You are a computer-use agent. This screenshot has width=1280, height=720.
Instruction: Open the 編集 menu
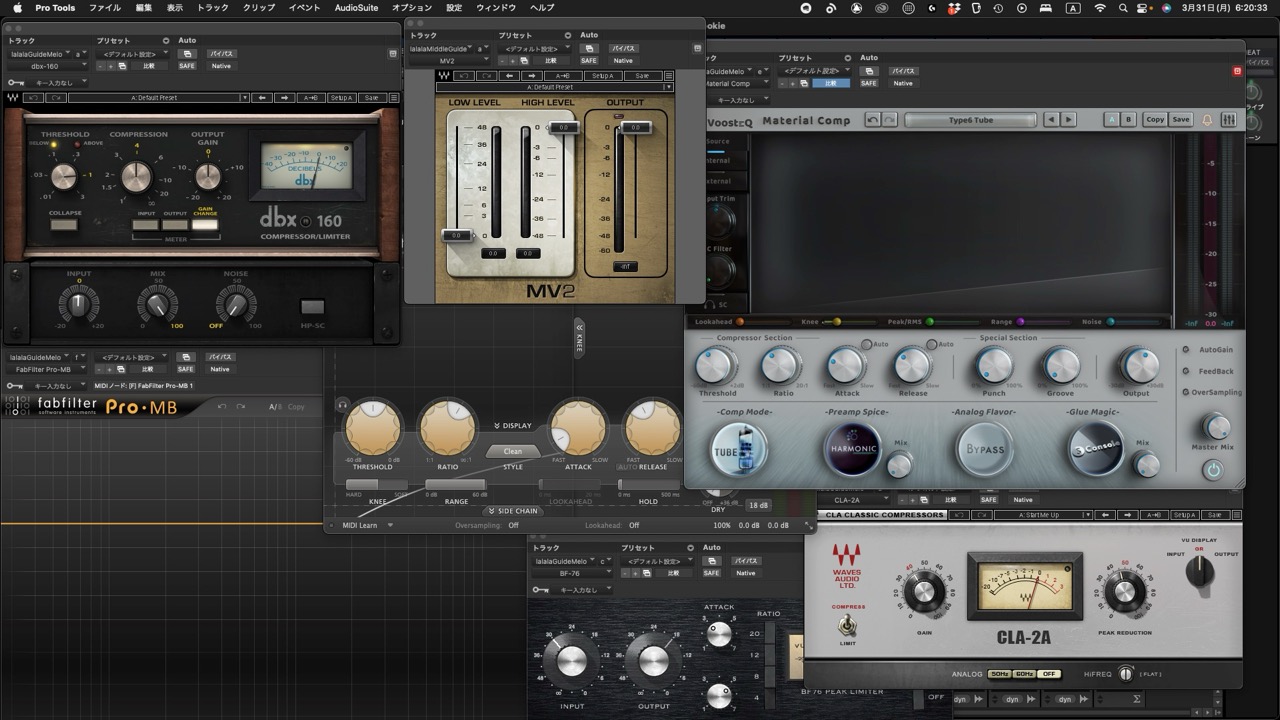pos(144,8)
